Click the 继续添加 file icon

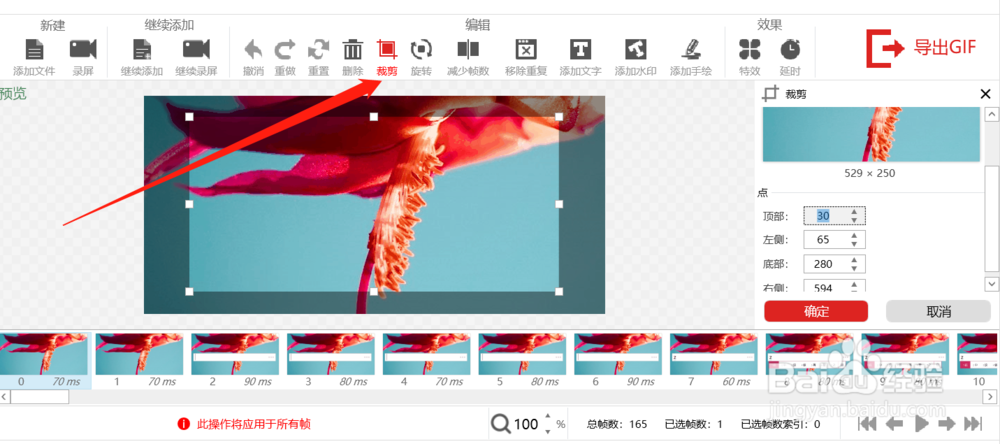tap(142, 49)
